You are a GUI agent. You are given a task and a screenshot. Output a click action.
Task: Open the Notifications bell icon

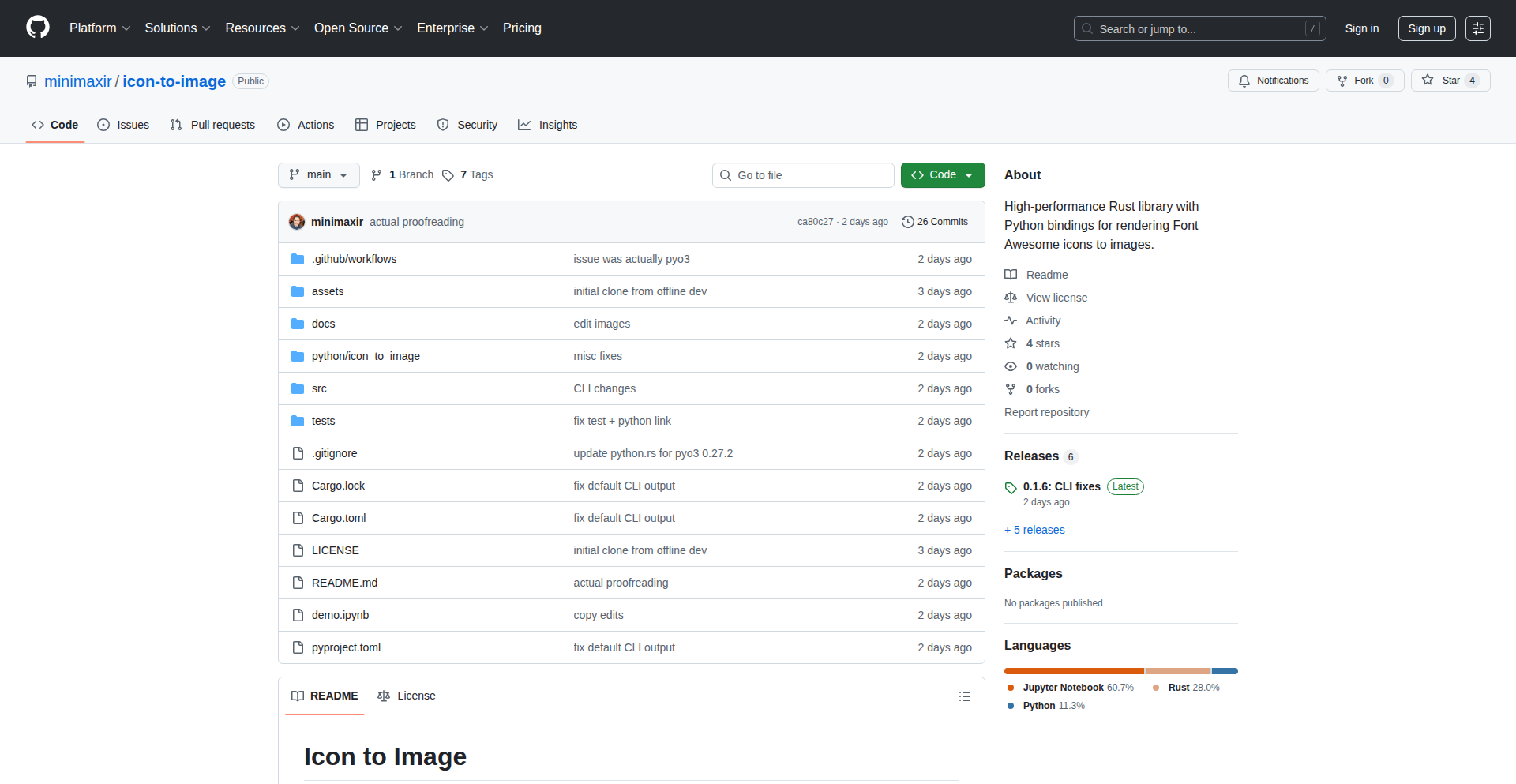pos(1244,81)
